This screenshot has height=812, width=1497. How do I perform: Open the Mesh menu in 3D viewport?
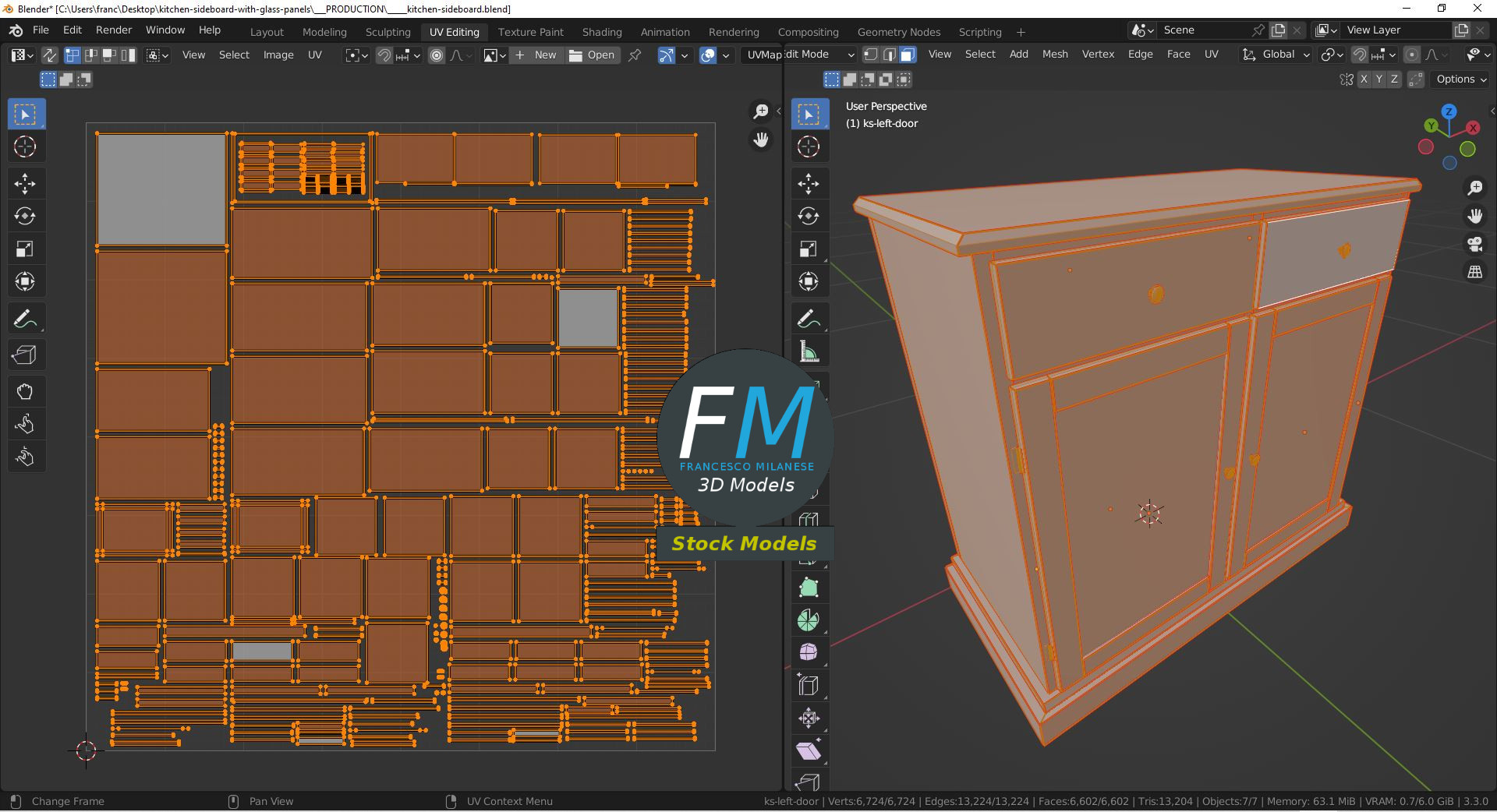click(1055, 55)
